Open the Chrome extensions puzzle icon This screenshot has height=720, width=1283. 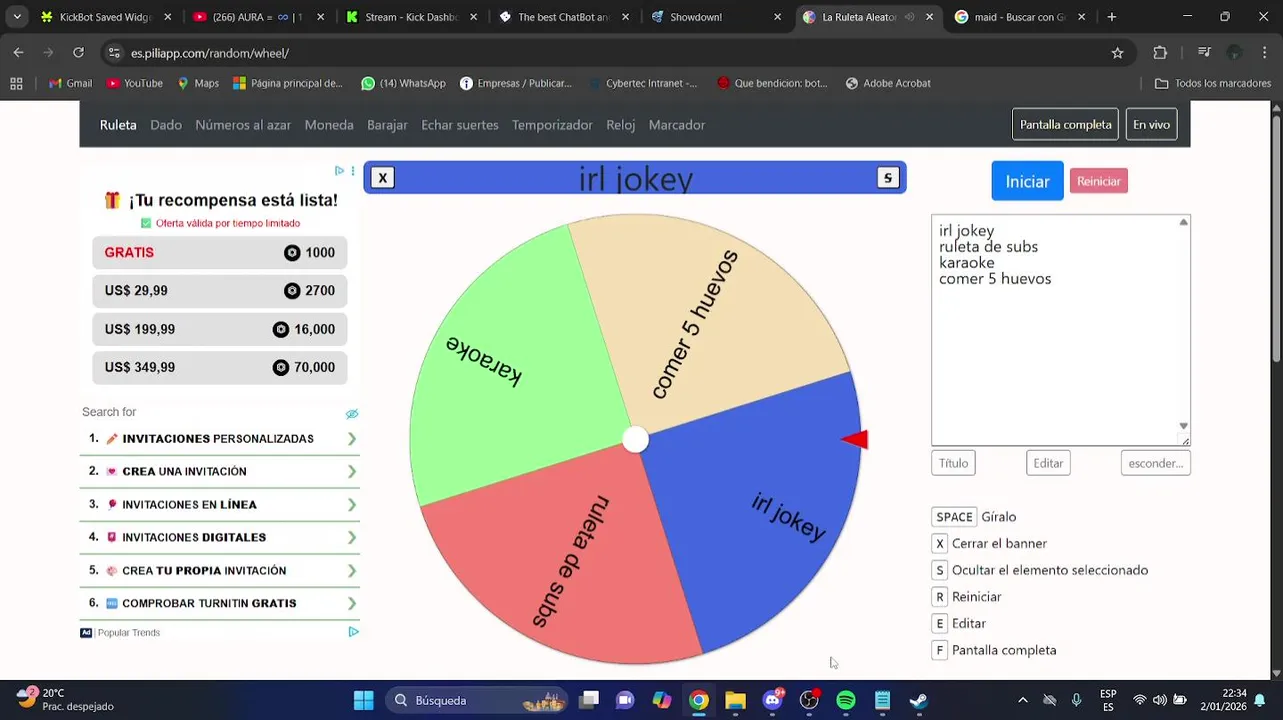click(1160, 53)
